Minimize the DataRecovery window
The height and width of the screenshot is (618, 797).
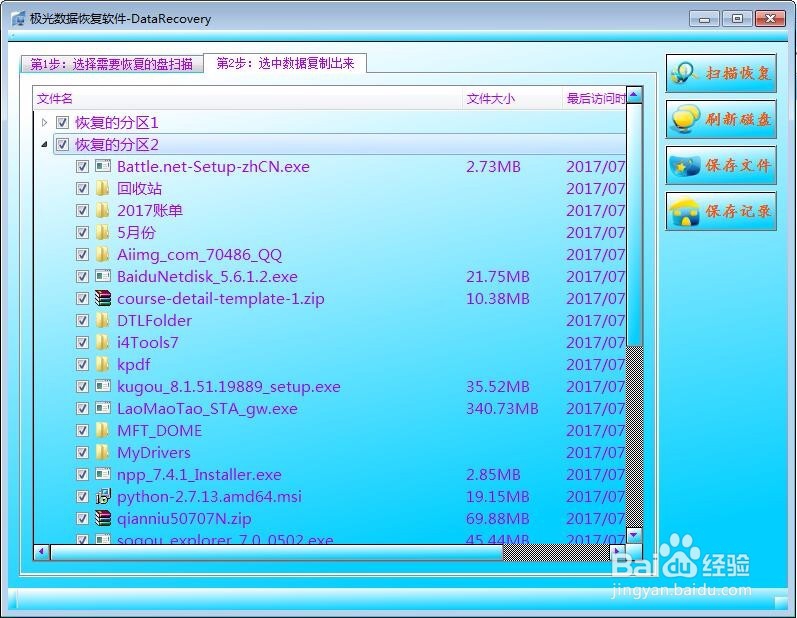pos(704,19)
